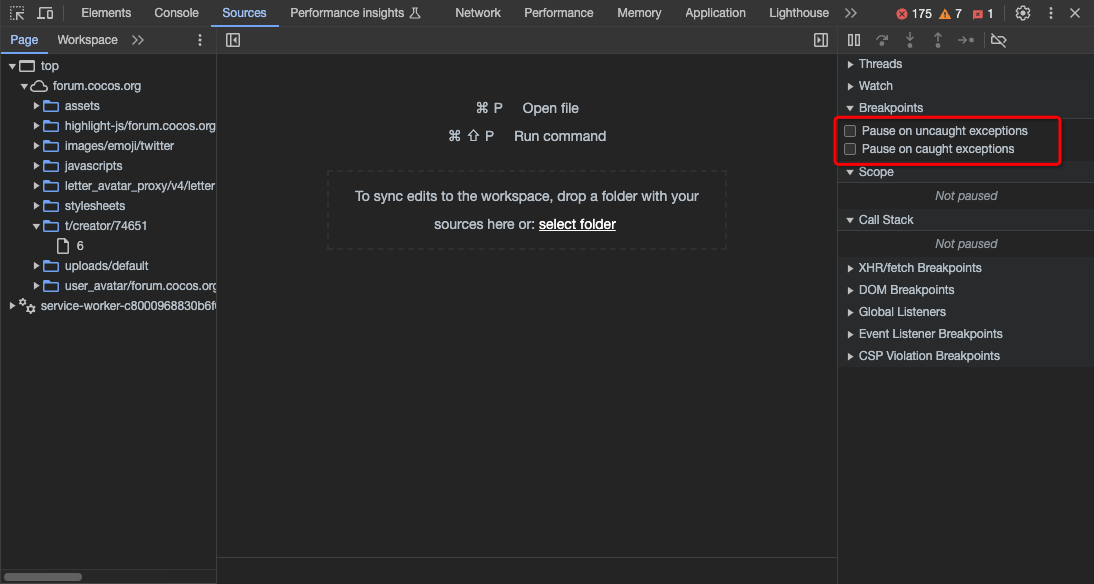
Task: Click the step into function icon
Action: (910, 40)
